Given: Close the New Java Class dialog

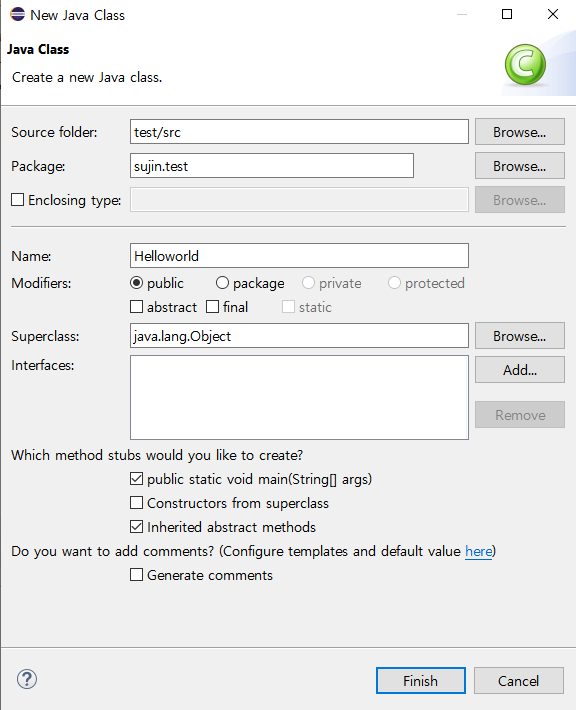Looking at the screenshot, I should [552, 14].
